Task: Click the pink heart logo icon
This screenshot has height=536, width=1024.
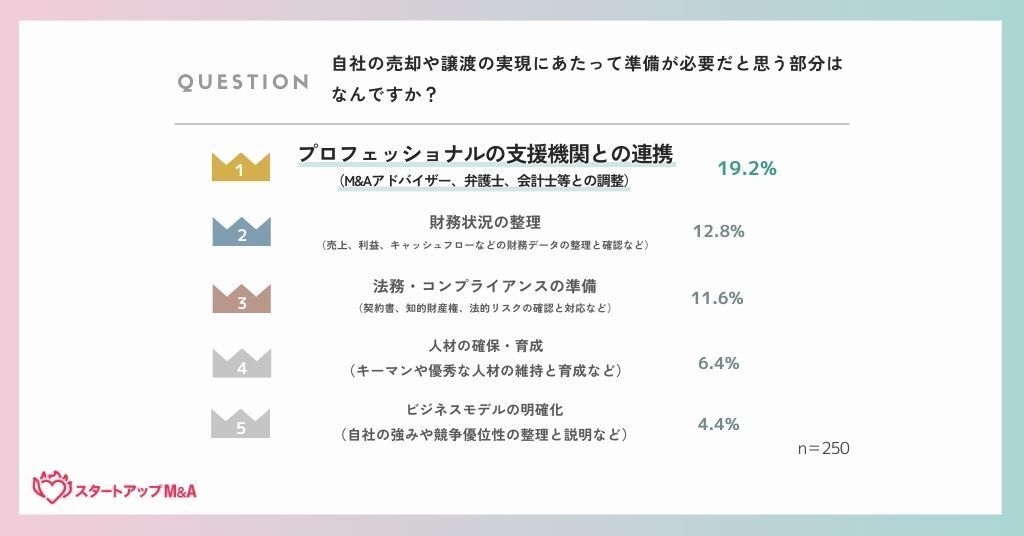Action: [x=51, y=487]
